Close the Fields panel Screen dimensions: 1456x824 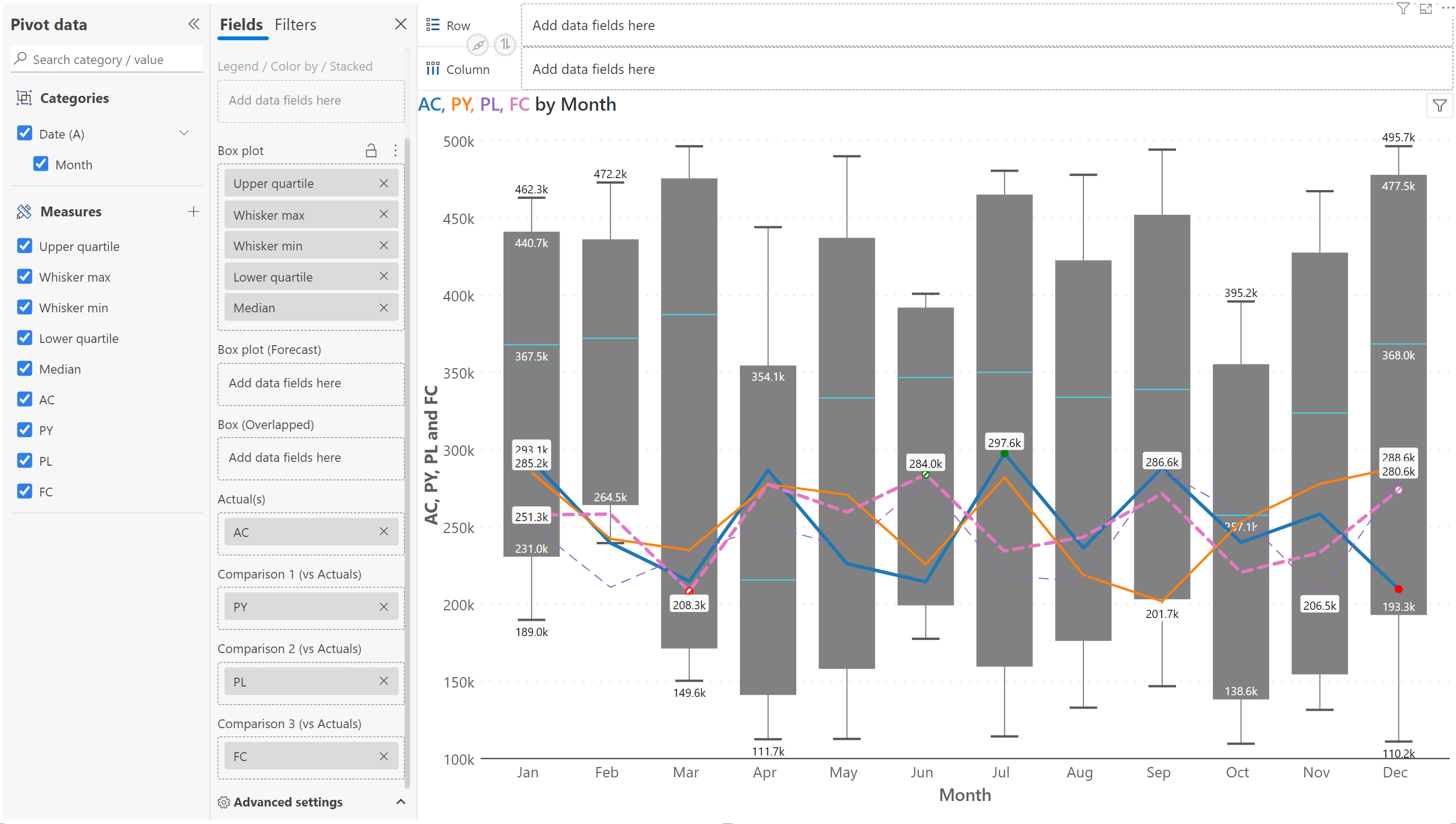coord(400,24)
